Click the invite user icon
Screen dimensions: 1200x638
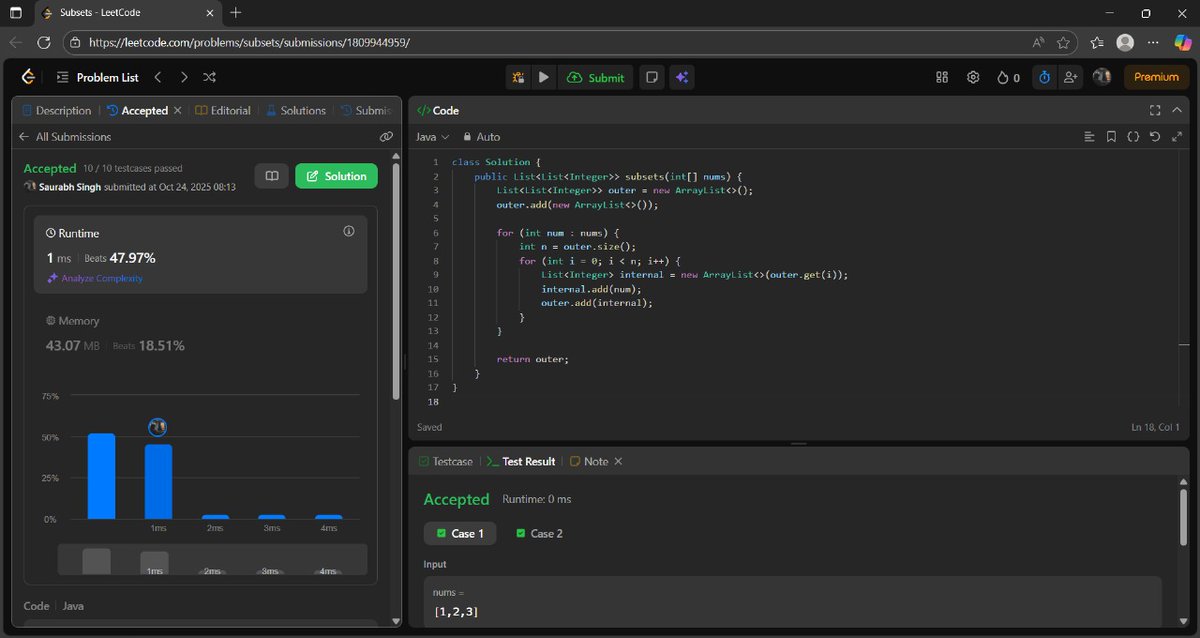[x=1070, y=77]
